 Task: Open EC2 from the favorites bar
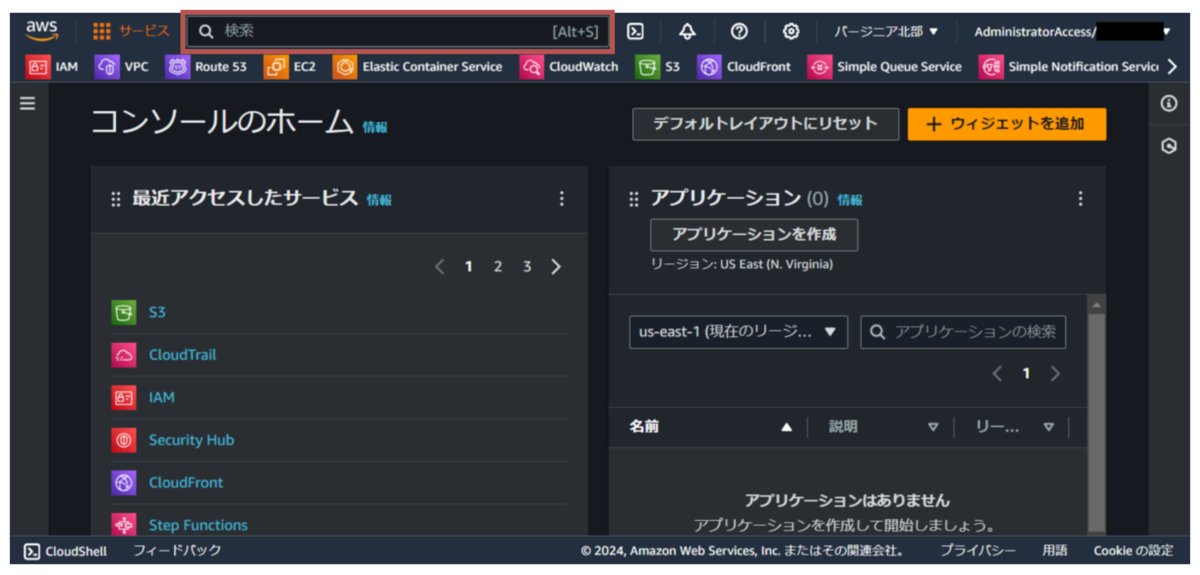pyautogui.click(x=290, y=67)
